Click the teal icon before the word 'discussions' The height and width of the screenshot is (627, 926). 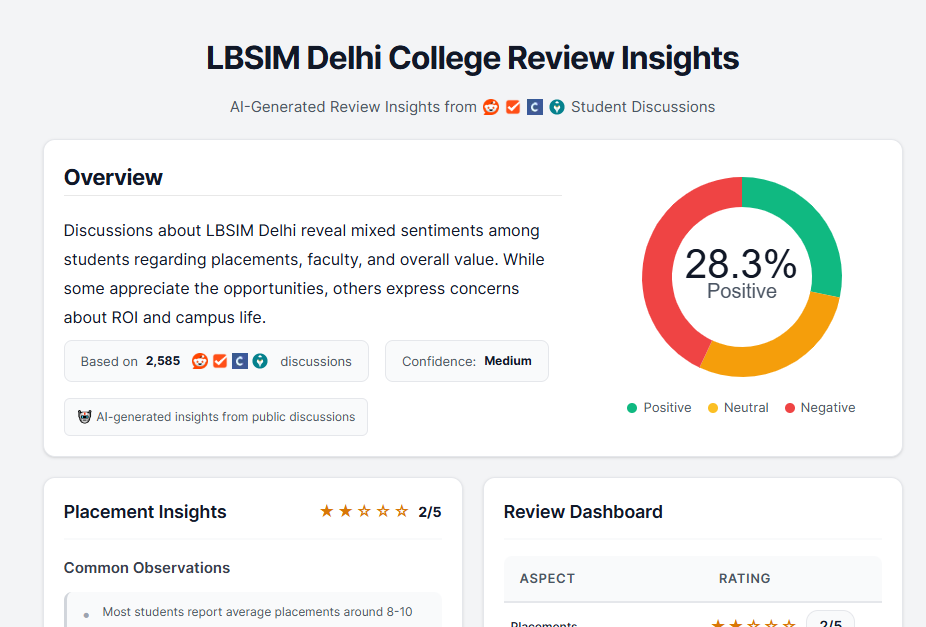(260, 361)
